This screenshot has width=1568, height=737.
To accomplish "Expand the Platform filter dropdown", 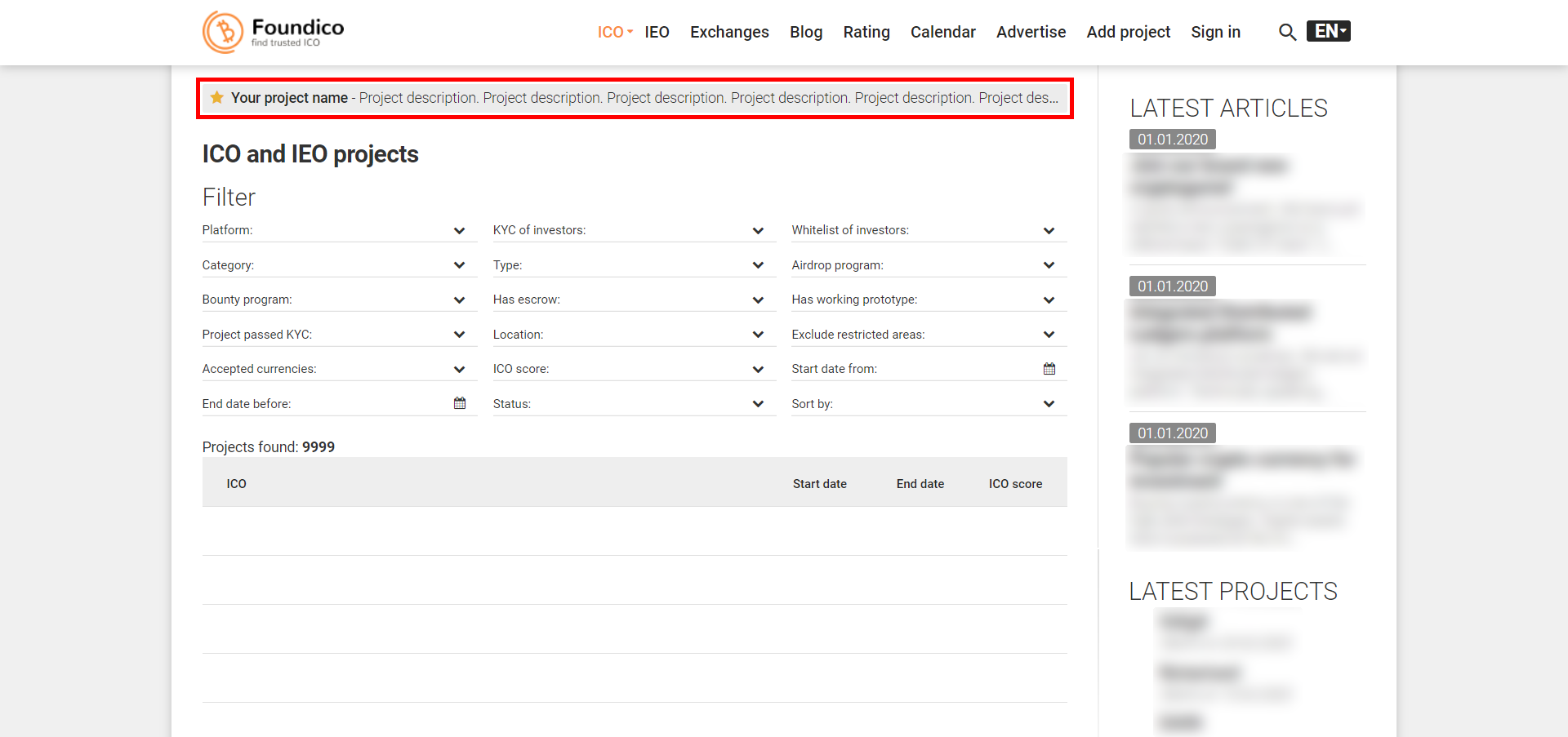I will (x=459, y=231).
